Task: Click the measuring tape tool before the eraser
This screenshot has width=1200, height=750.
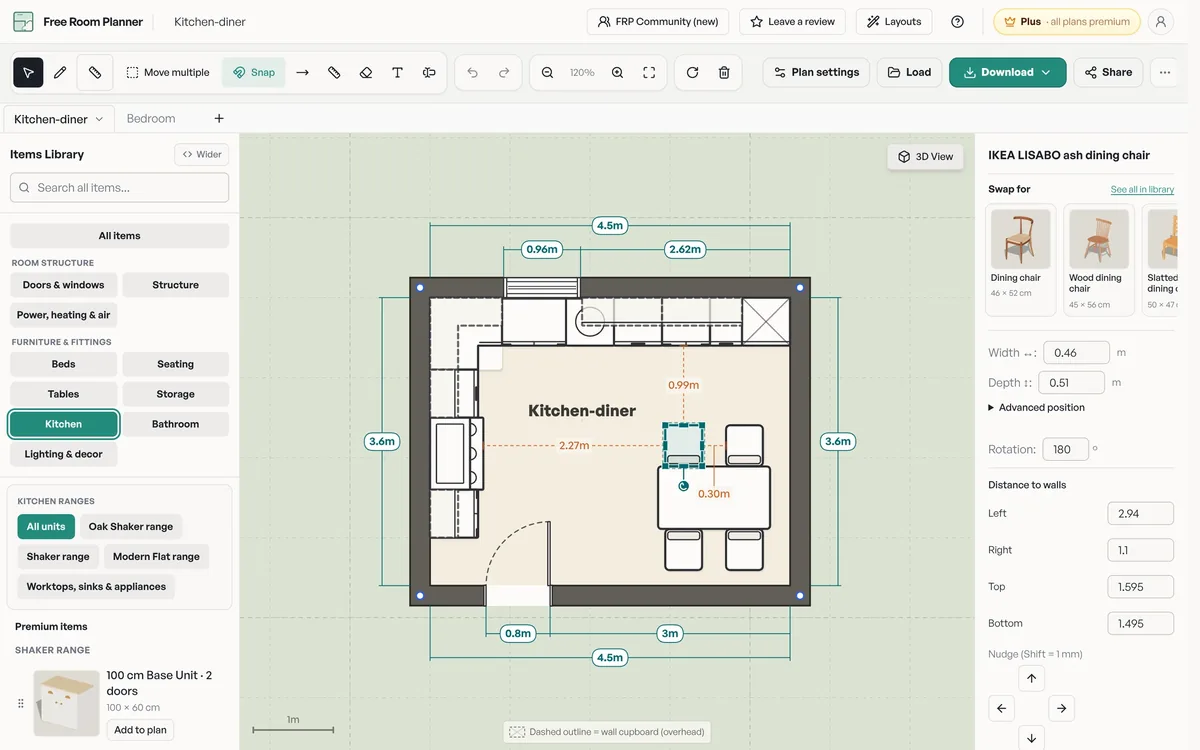Action: tap(334, 72)
